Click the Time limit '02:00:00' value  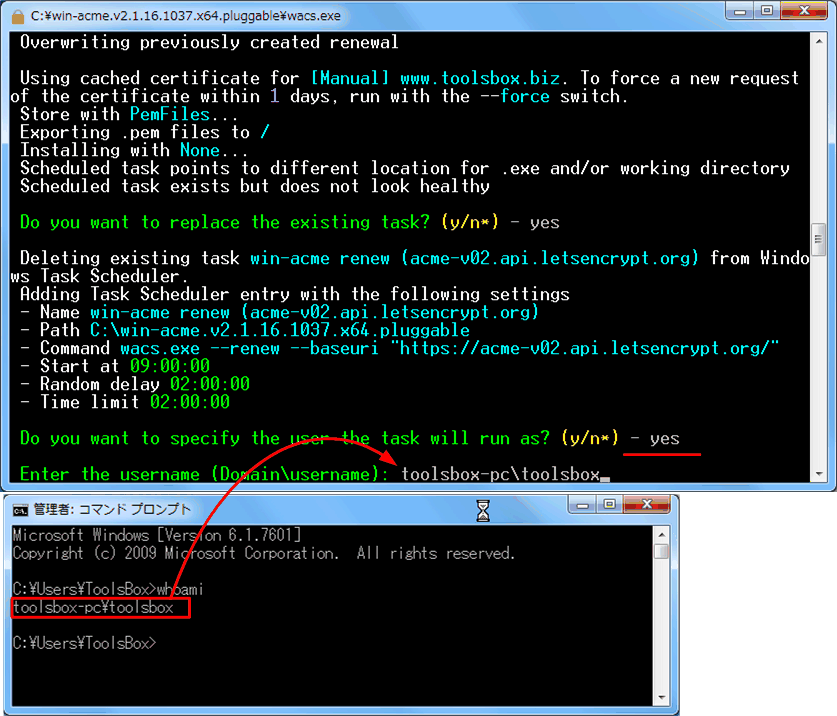(x=189, y=402)
